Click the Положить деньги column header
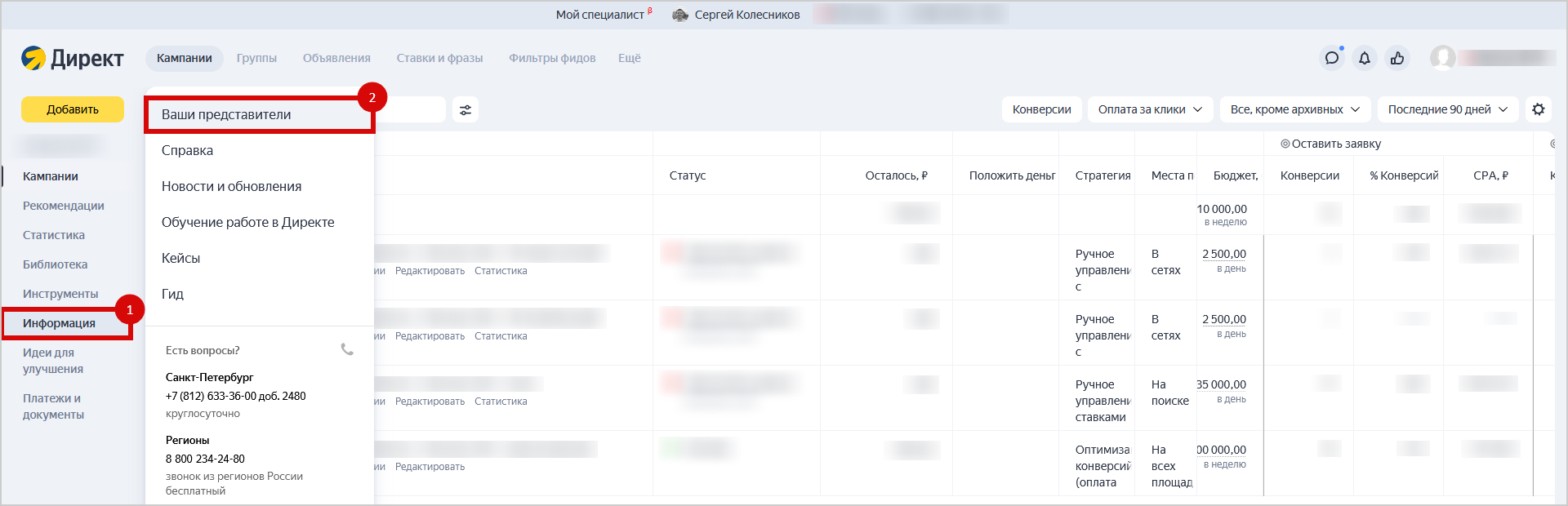1568x506 pixels. pyautogui.click(x=1012, y=175)
